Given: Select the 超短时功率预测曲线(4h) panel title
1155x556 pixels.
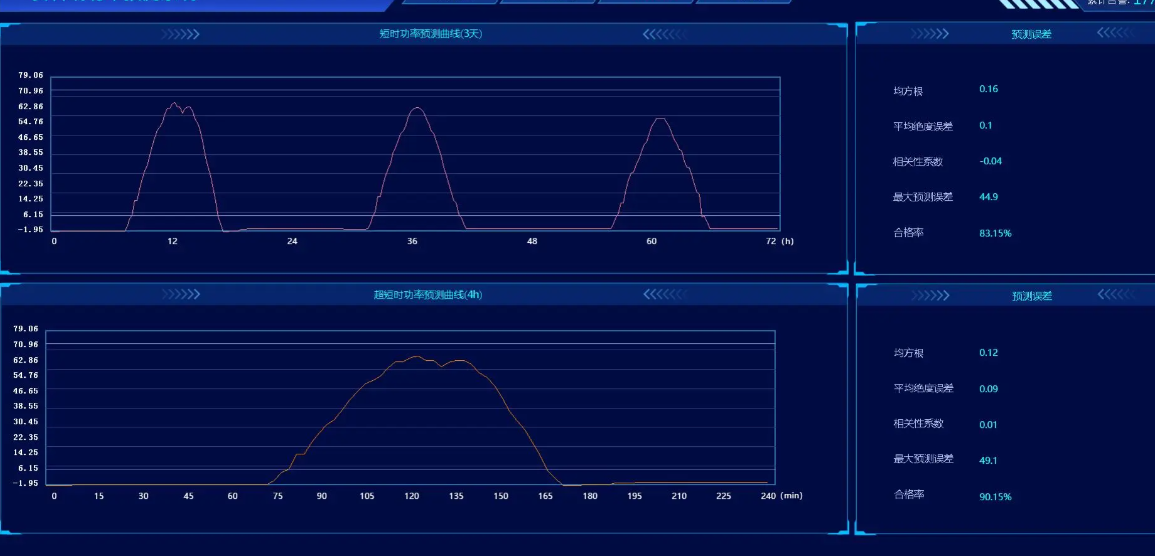Looking at the screenshot, I should coord(418,295).
